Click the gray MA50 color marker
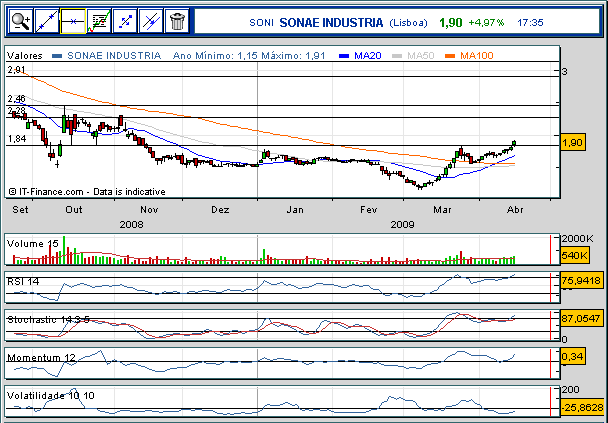Screen dimensions: 608x423 (397, 56)
